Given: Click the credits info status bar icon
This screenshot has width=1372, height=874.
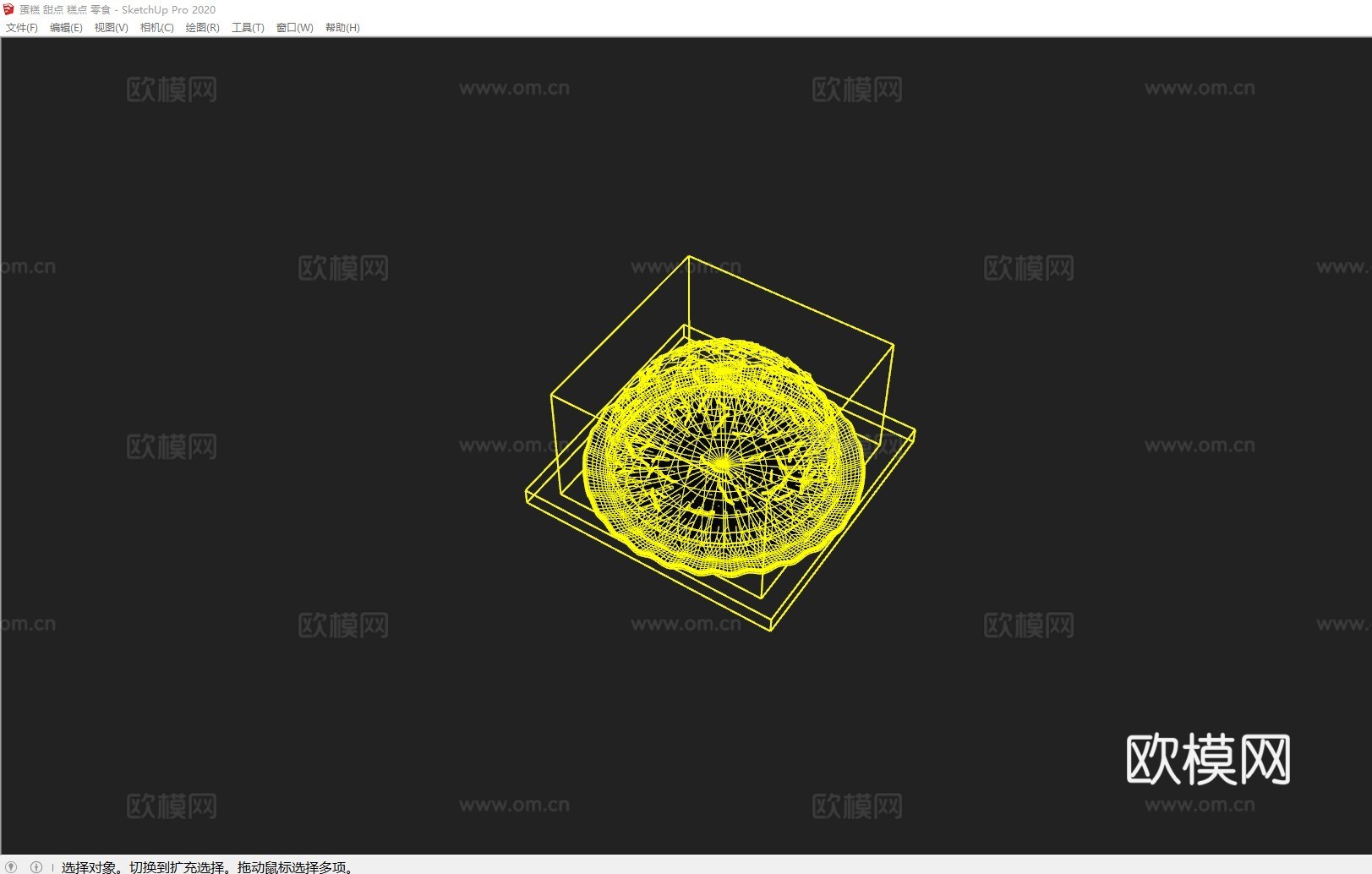Looking at the screenshot, I should (36, 866).
